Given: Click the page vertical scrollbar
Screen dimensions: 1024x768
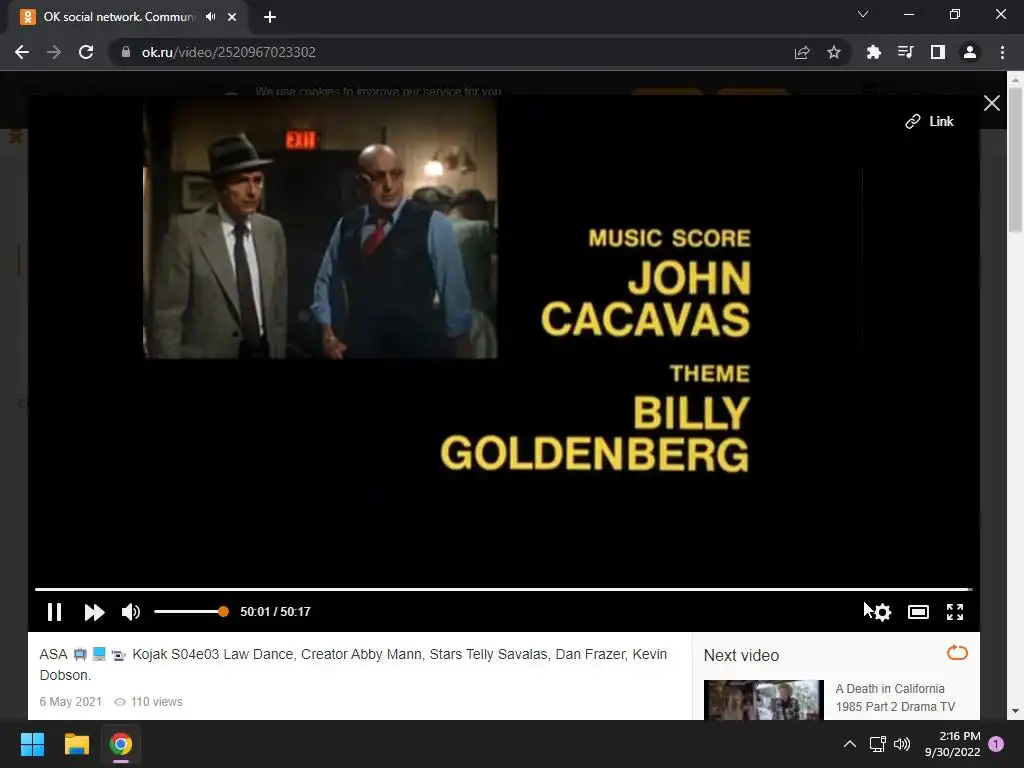Looking at the screenshot, I should [1015, 160].
